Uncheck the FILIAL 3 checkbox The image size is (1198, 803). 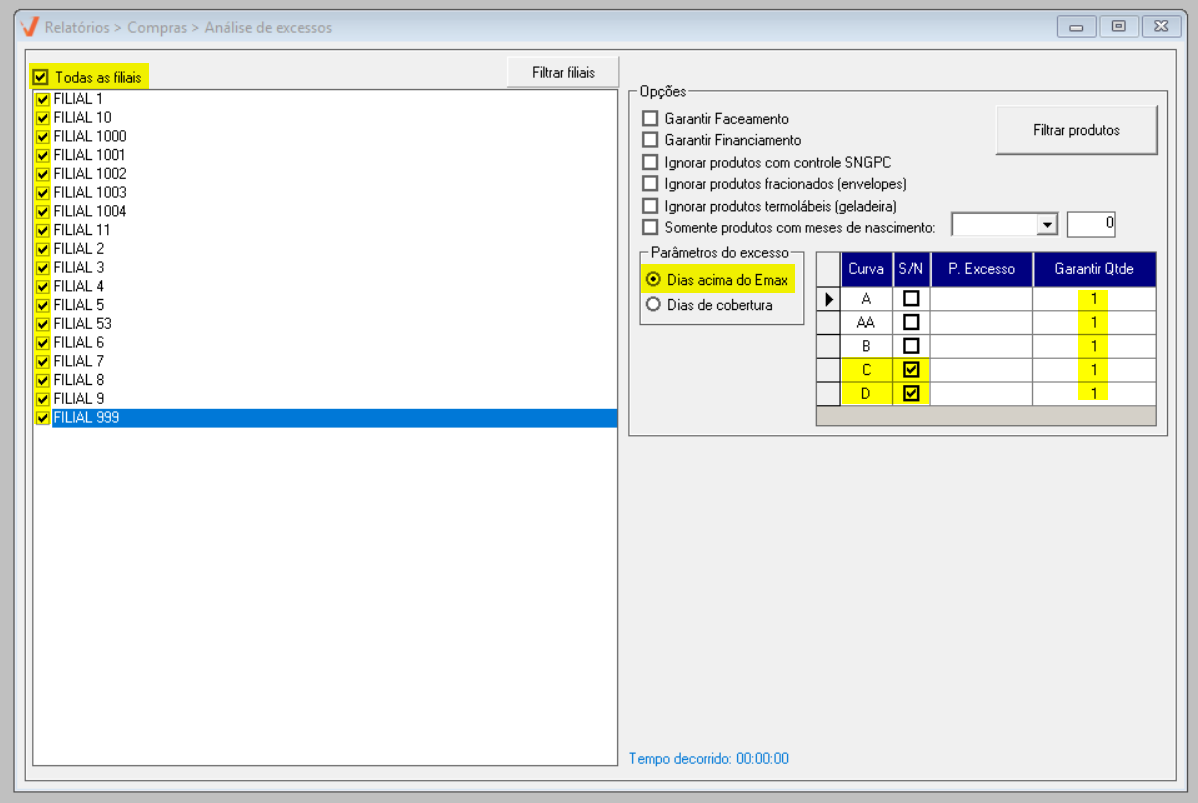click(43, 267)
